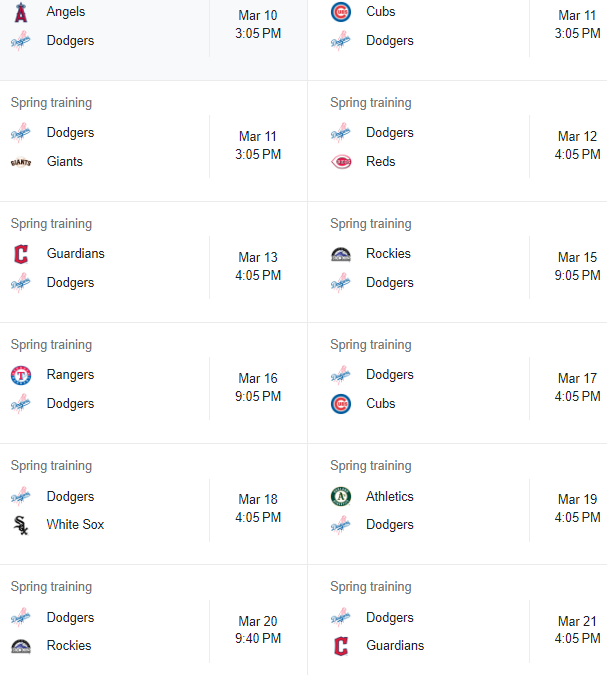The image size is (607, 675).
Task: Click the Giants team logo
Action: click(x=21, y=162)
